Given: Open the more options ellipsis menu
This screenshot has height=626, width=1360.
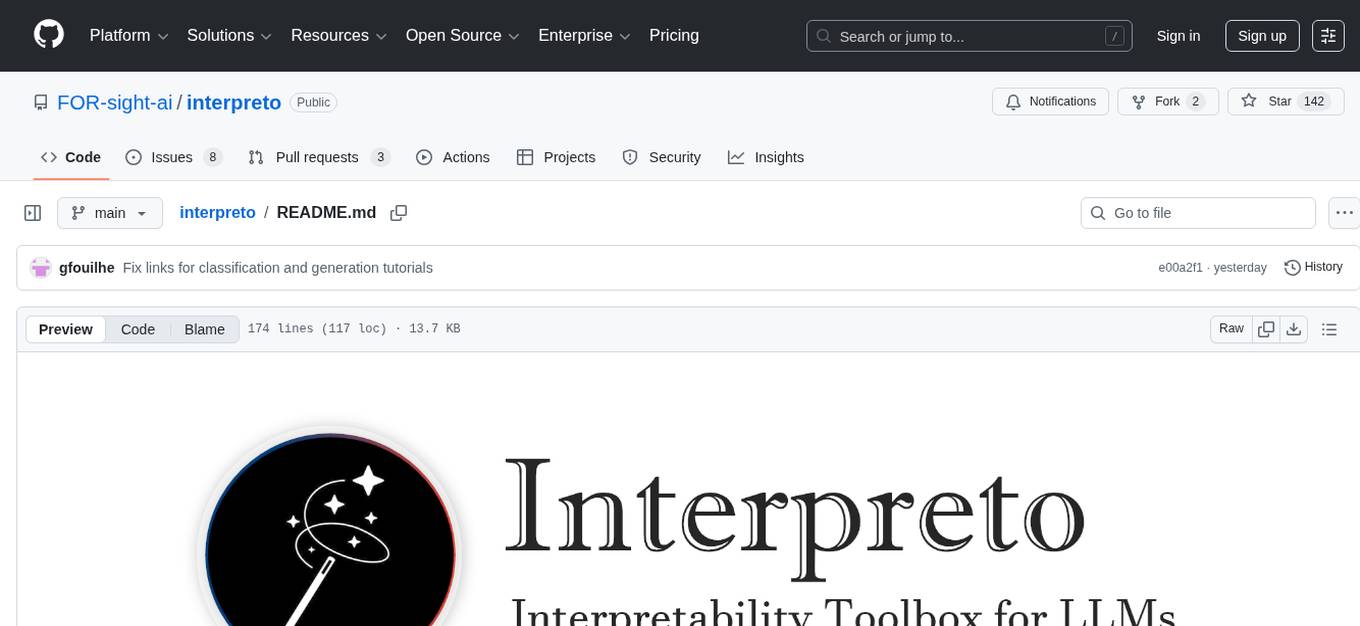Looking at the screenshot, I should tap(1344, 212).
